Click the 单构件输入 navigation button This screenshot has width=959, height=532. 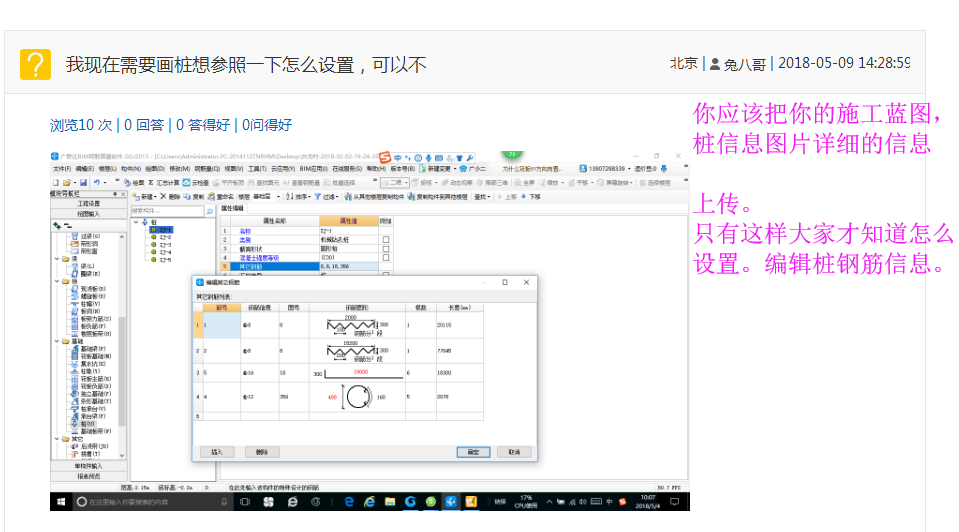pos(89,466)
